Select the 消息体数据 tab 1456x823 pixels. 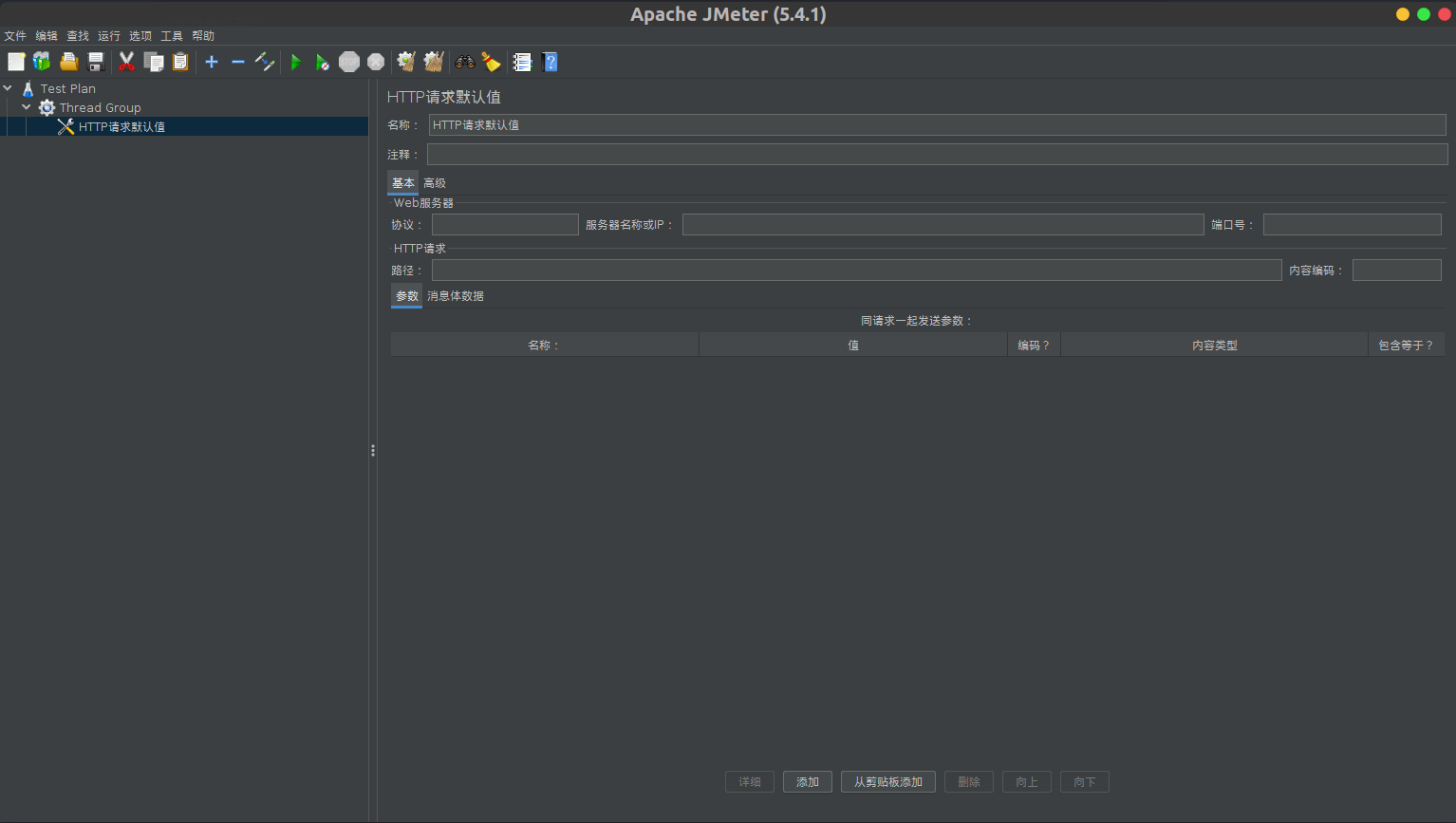[x=456, y=296]
